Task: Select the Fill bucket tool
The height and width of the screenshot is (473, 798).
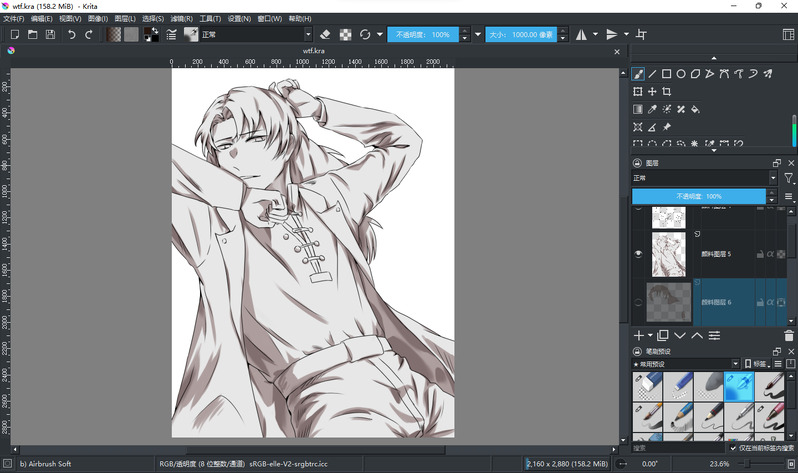Action: tap(695, 109)
